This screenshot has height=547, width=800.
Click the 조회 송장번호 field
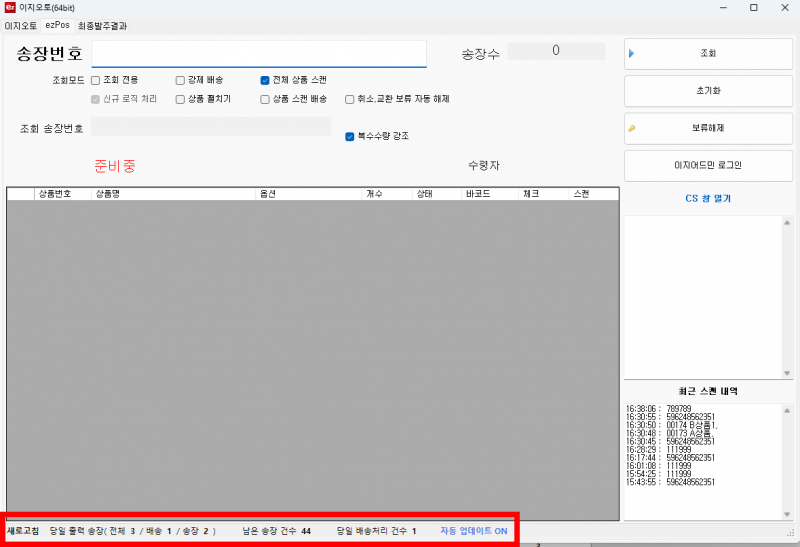pos(211,126)
